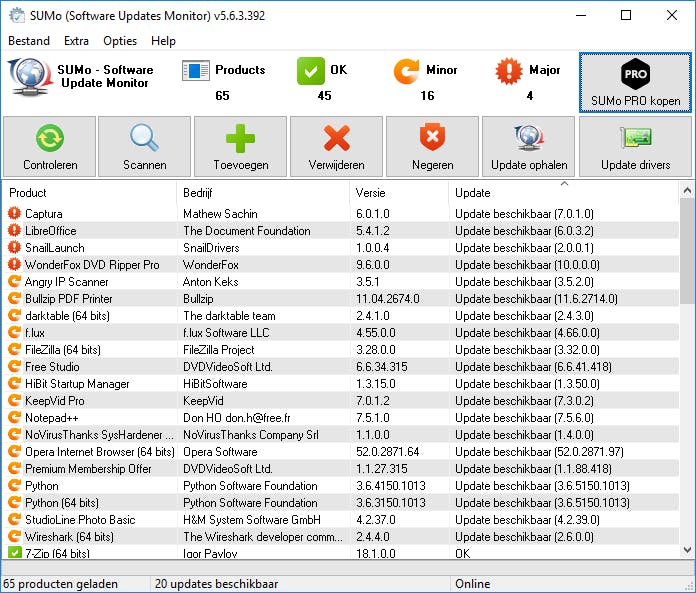Select FileZilla minor update icon
The height and width of the screenshot is (593, 696).
pos(14,349)
